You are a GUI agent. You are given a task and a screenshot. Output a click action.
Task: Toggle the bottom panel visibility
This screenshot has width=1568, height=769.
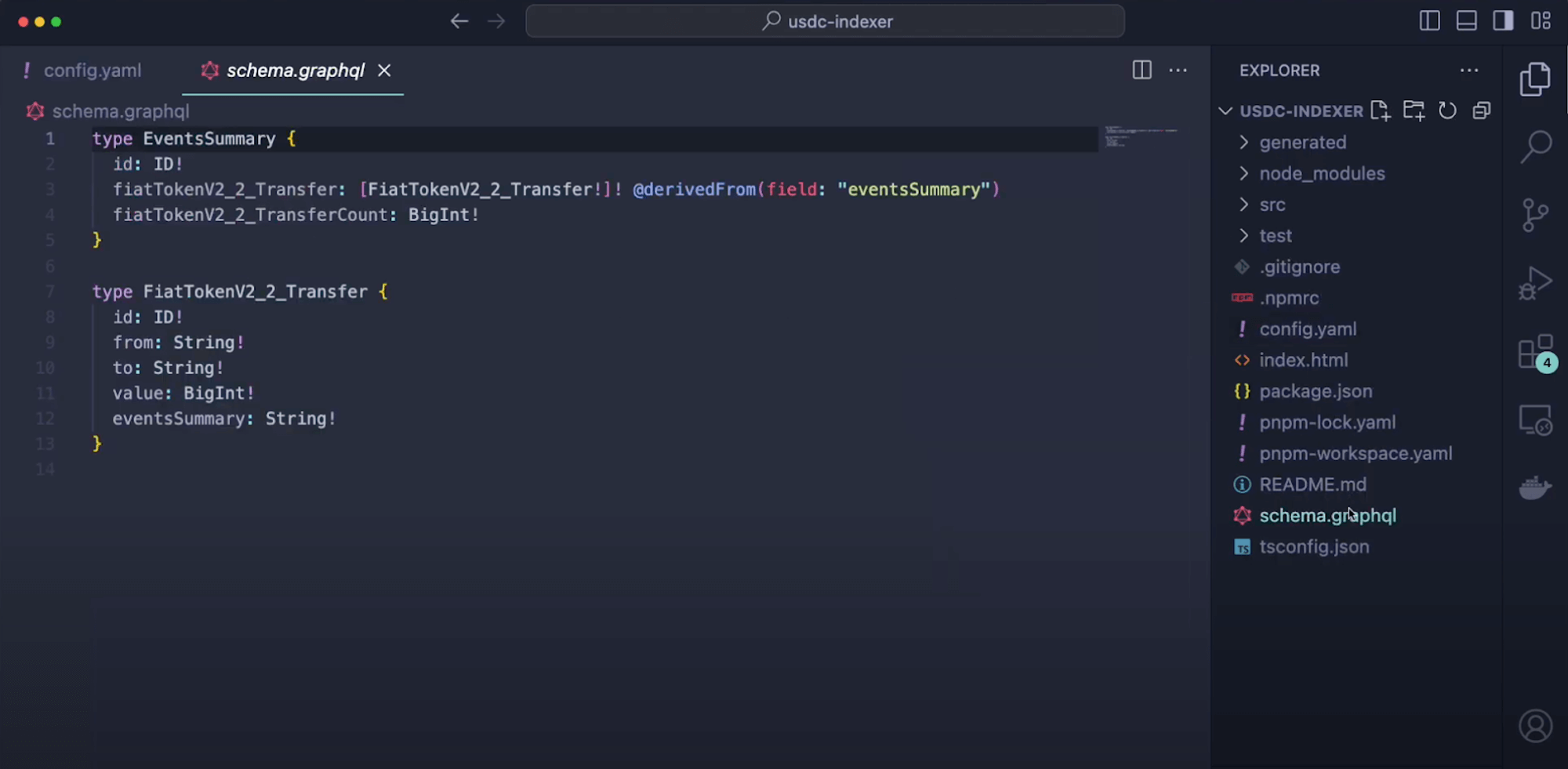1467,21
